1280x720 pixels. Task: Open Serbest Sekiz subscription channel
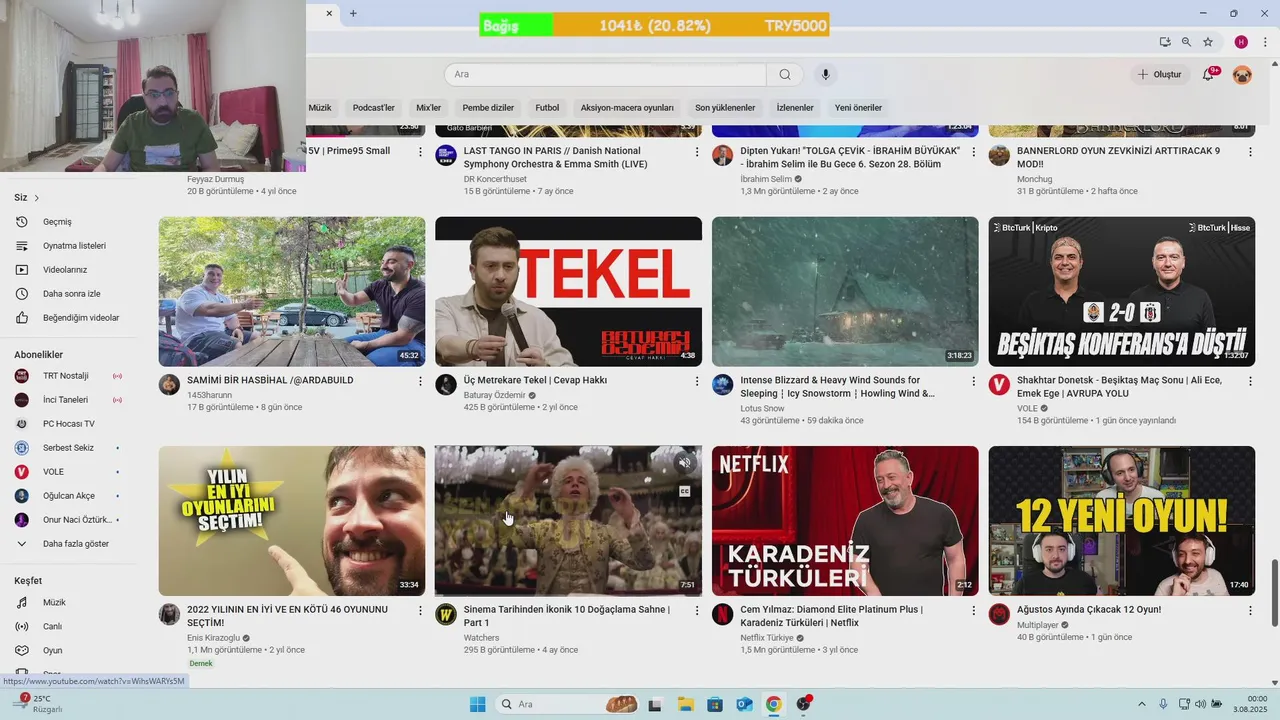point(68,448)
